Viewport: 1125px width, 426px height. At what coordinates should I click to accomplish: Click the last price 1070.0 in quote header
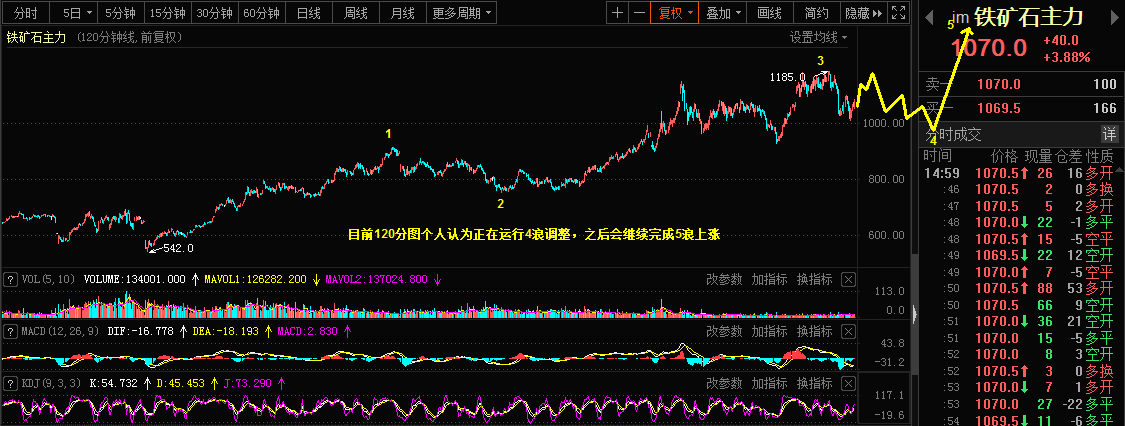pos(989,49)
